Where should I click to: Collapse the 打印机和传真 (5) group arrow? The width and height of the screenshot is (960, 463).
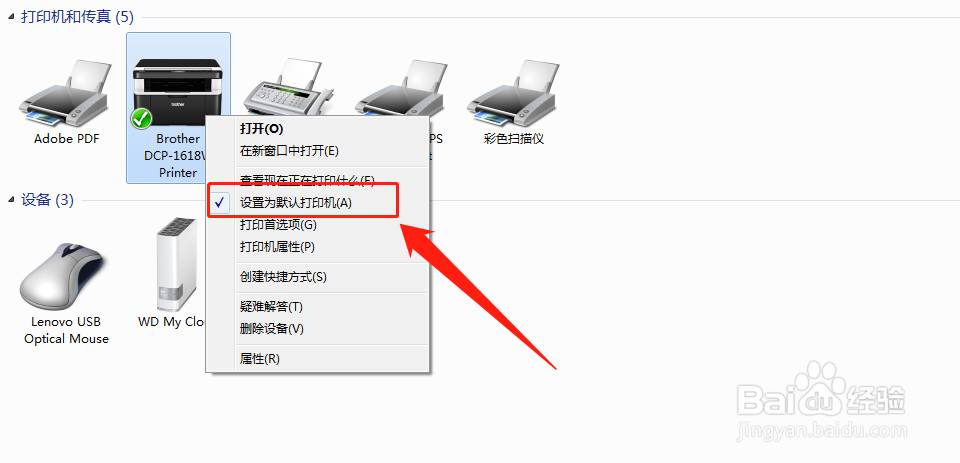(x=12, y=18)
